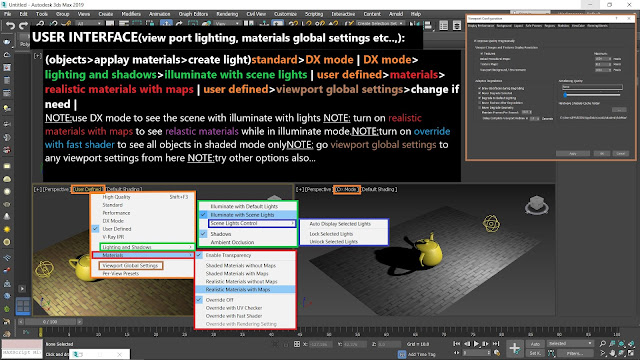Expand Scene Lights Control submenu
Screen dimensions: 640x360
tap(251, 223)
